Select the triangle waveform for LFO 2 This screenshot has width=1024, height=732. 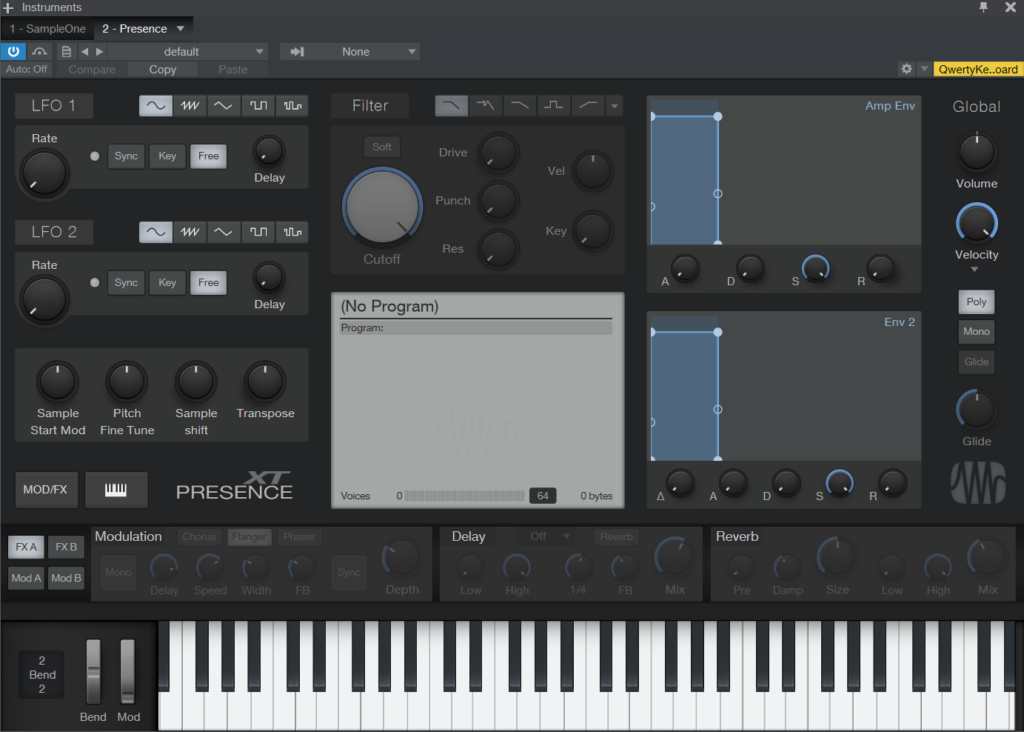[223, 232]
